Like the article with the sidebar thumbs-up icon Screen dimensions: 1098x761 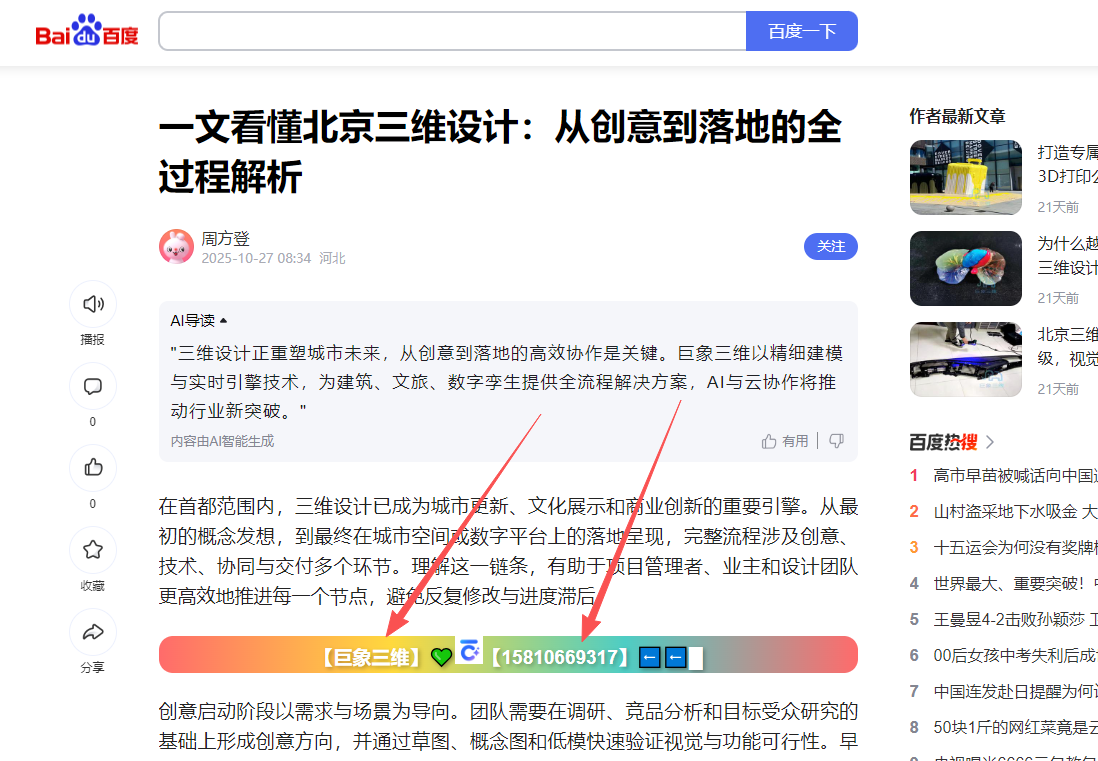pyautogui.click(x=92, y=468)
